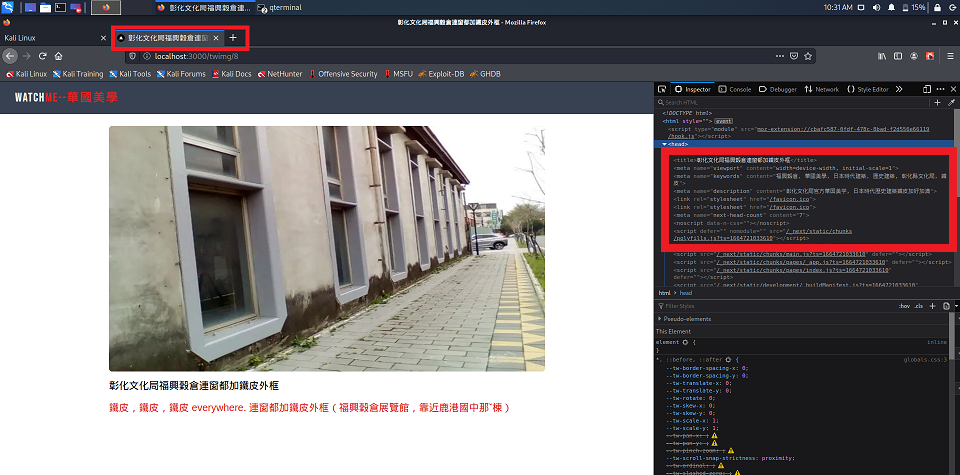Toggle responsive design mode icon

(x=927, y=89)
